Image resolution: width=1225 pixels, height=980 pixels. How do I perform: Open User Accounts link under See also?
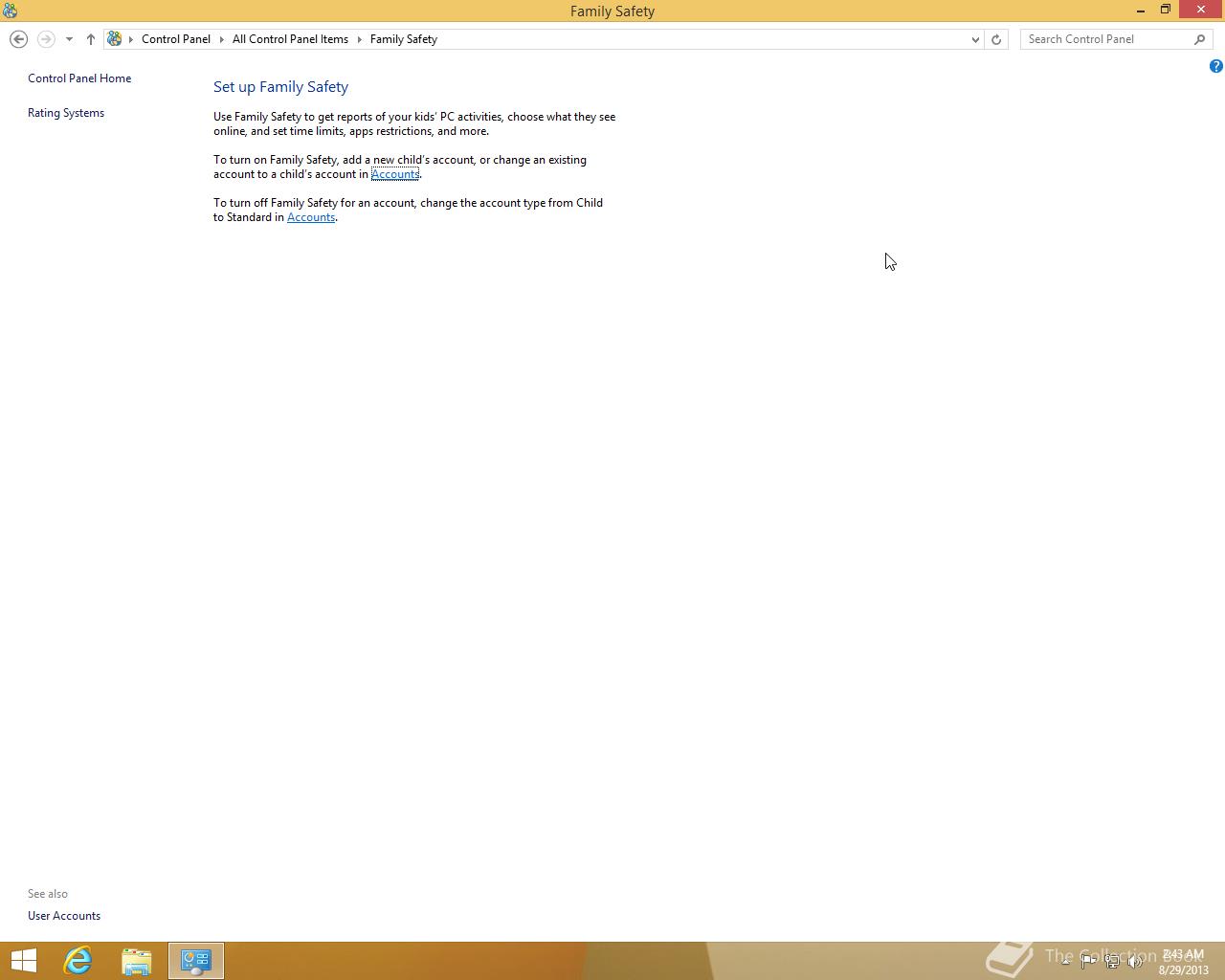point(64,916)
